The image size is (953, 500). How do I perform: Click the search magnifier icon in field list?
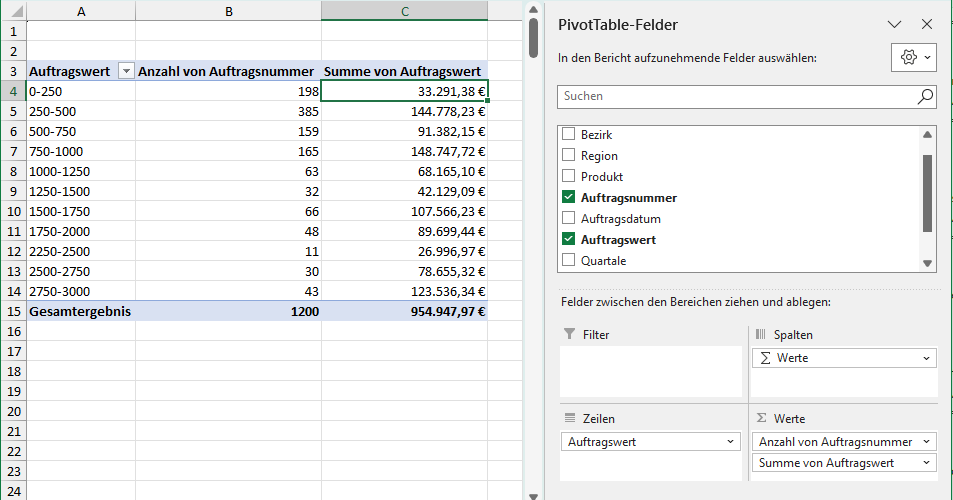coord(925,97)
